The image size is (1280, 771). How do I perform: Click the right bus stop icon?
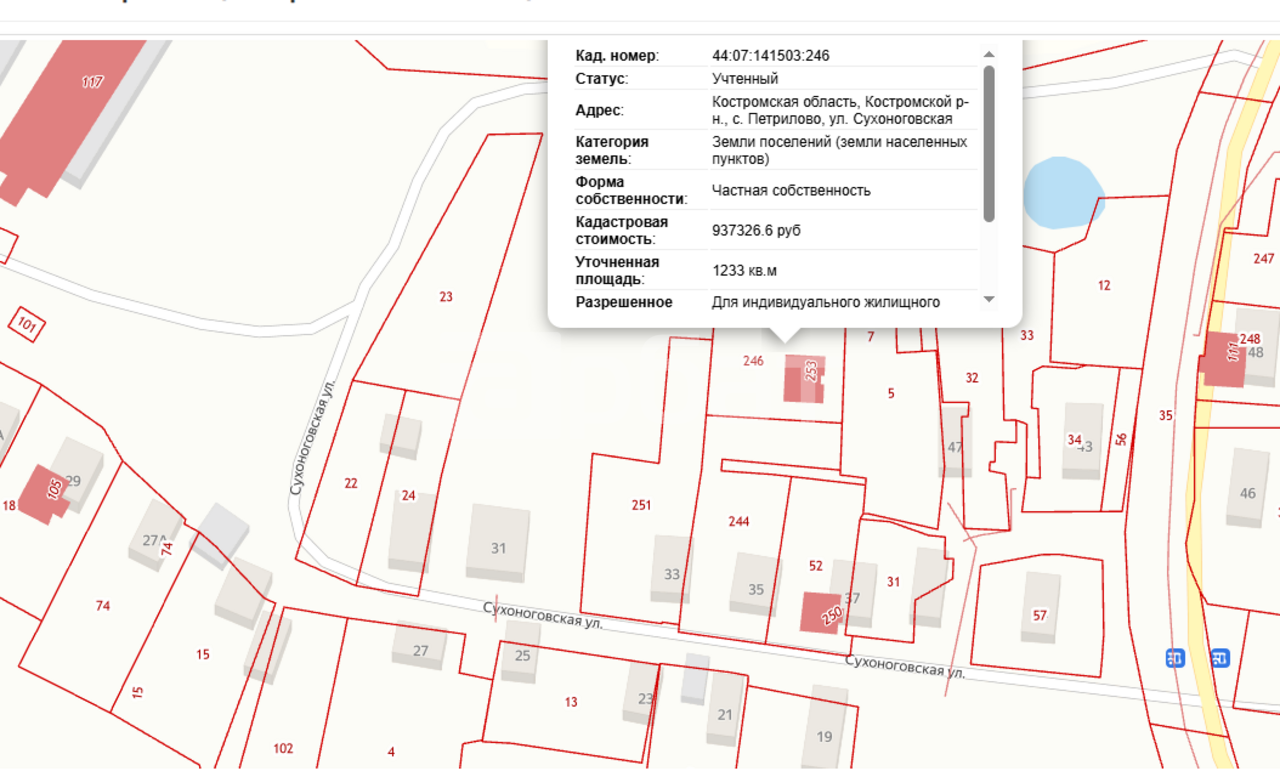click(1219, 658)
